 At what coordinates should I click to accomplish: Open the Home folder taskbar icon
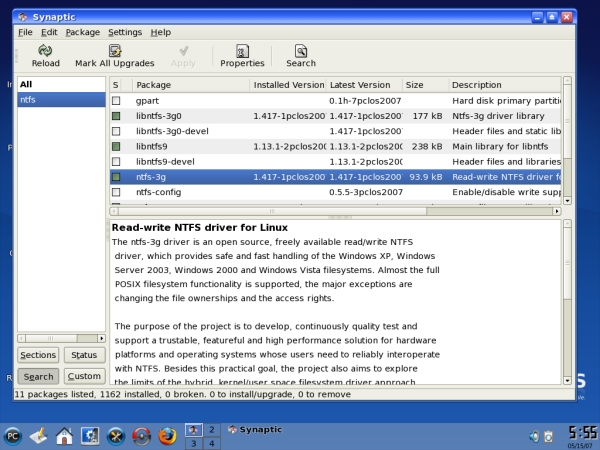click(x=64, y=436)
